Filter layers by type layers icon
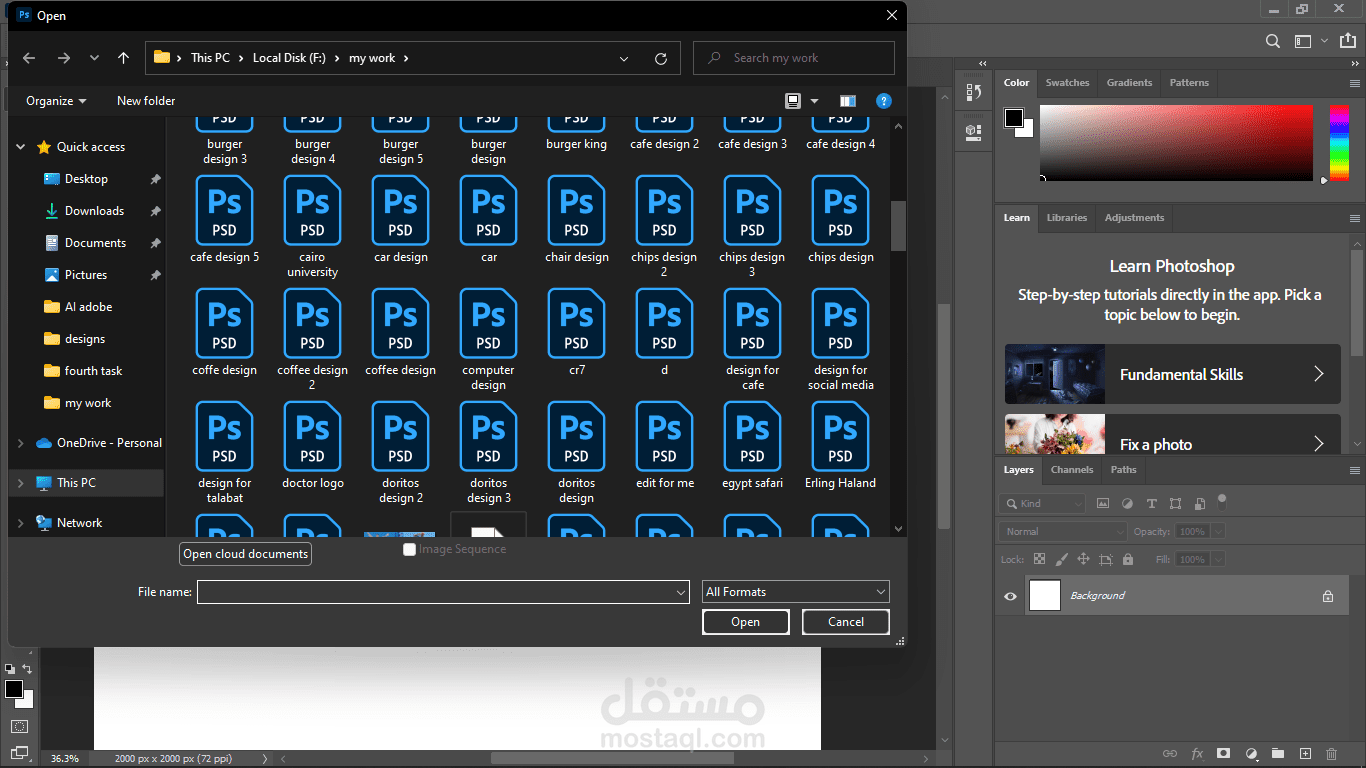Viewport: 1366px width, 768px height. tap(1151, 504)
